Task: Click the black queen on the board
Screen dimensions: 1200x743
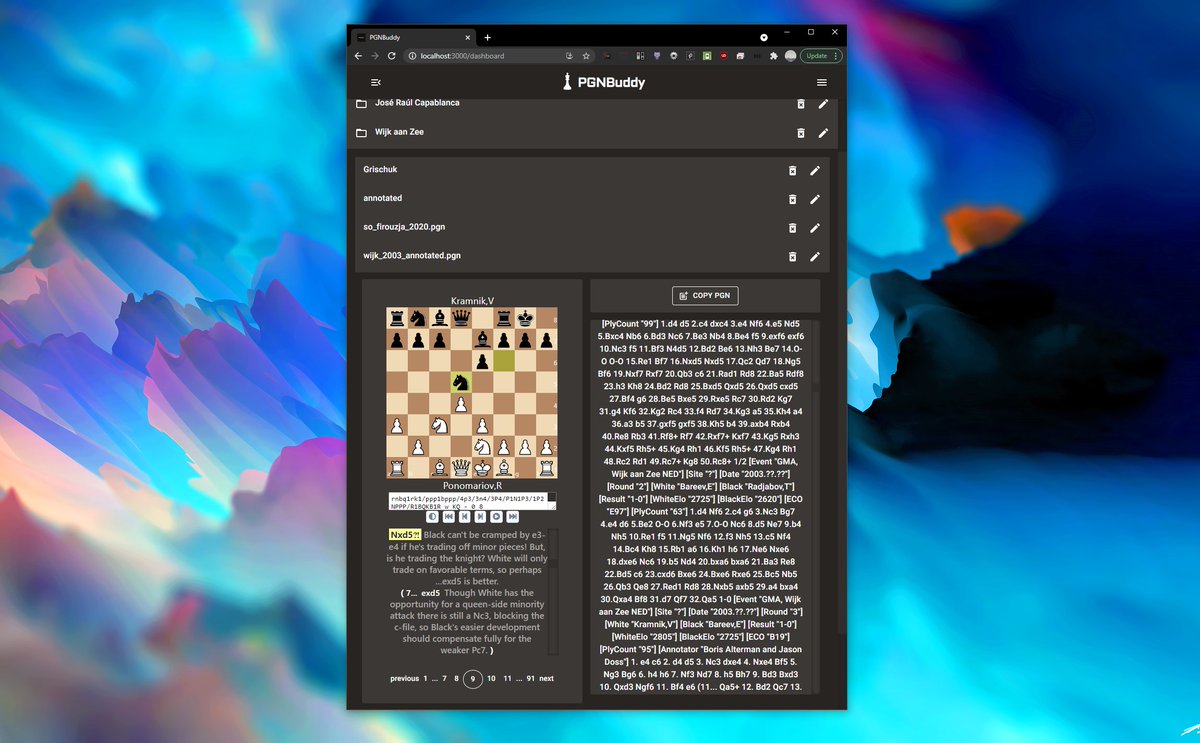Action: point(461,318)
